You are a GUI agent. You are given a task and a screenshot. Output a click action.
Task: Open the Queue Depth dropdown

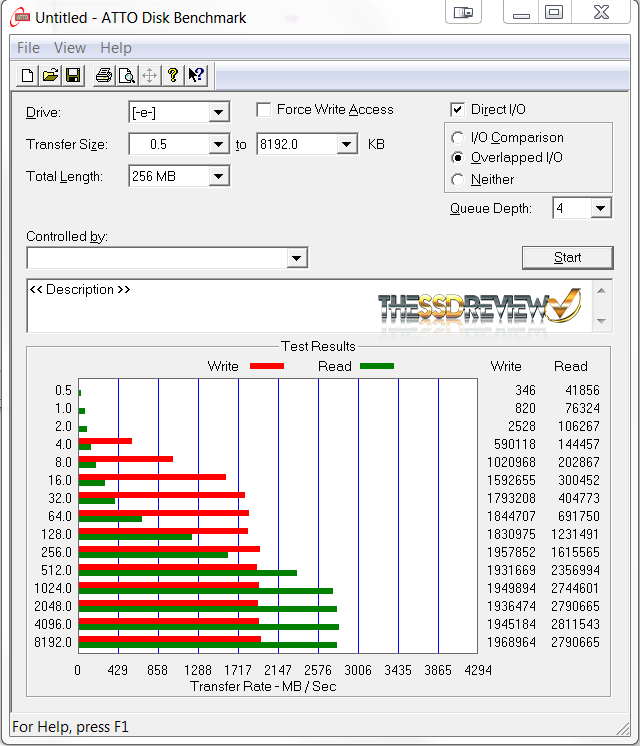tap(600, 208)
